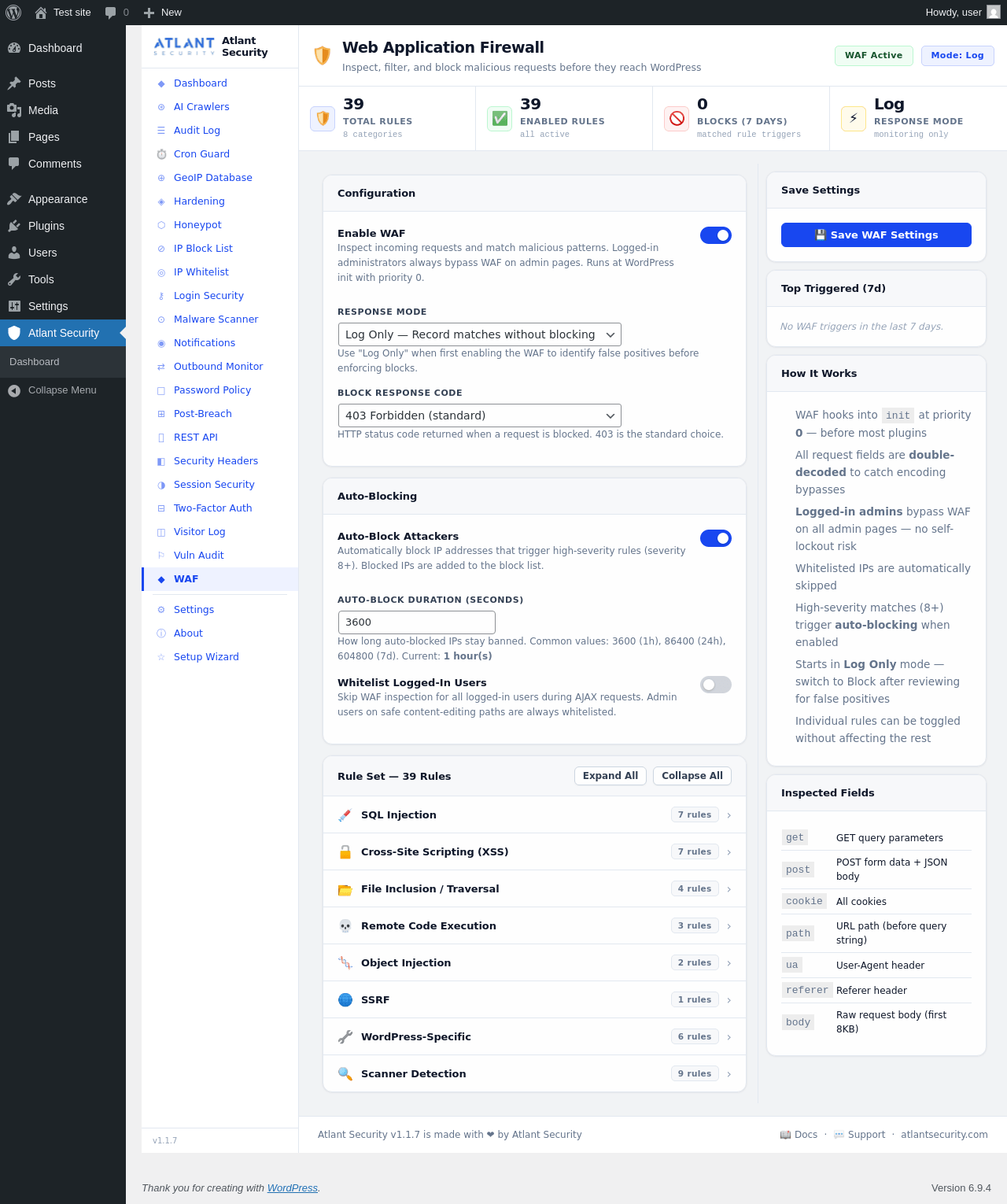The image size is (1007, 1204).
Task: Click the Mode: Log status badge
Action: [957, 56]
